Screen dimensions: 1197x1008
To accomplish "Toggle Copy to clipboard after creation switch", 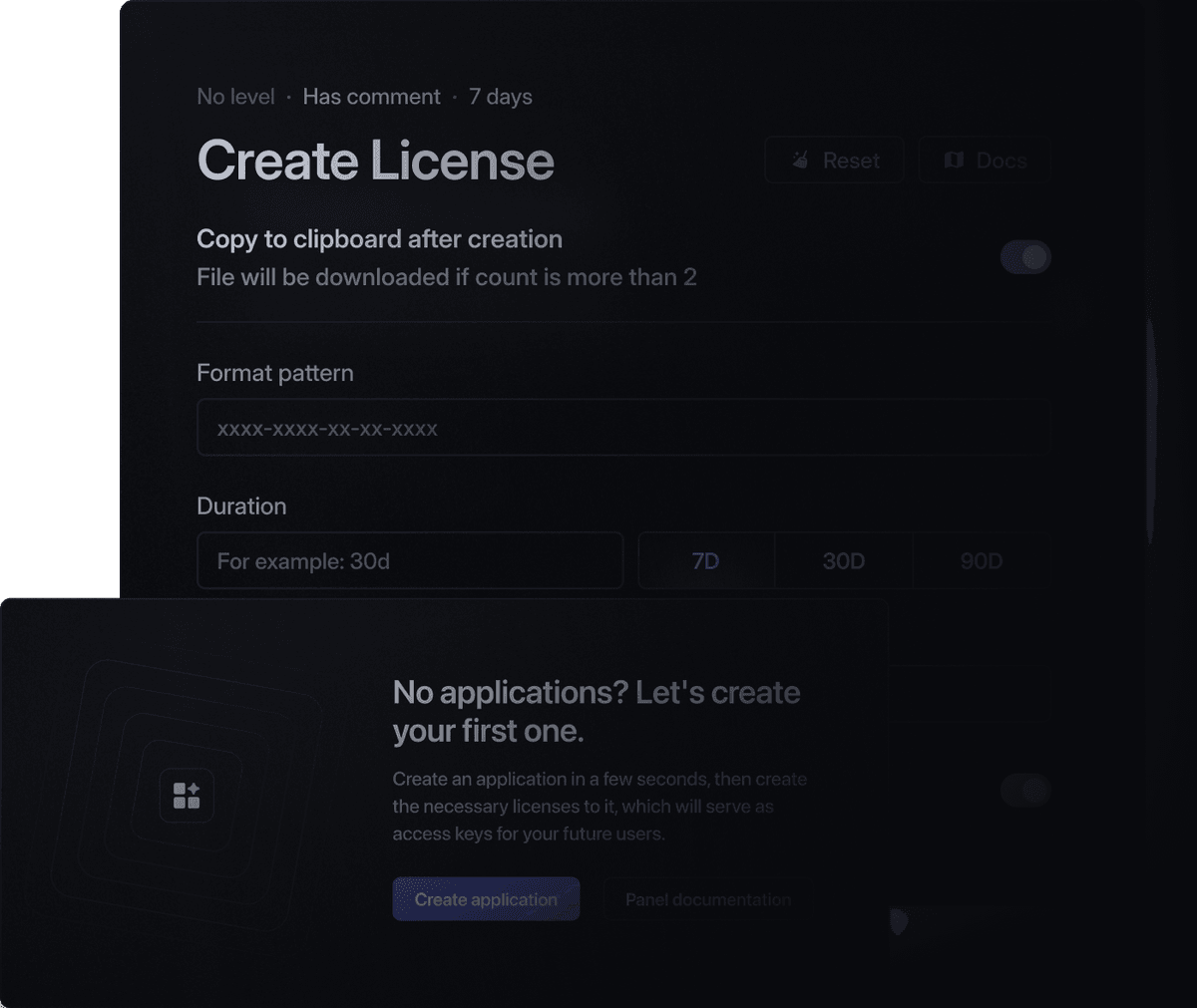I will pos(1025,257).
